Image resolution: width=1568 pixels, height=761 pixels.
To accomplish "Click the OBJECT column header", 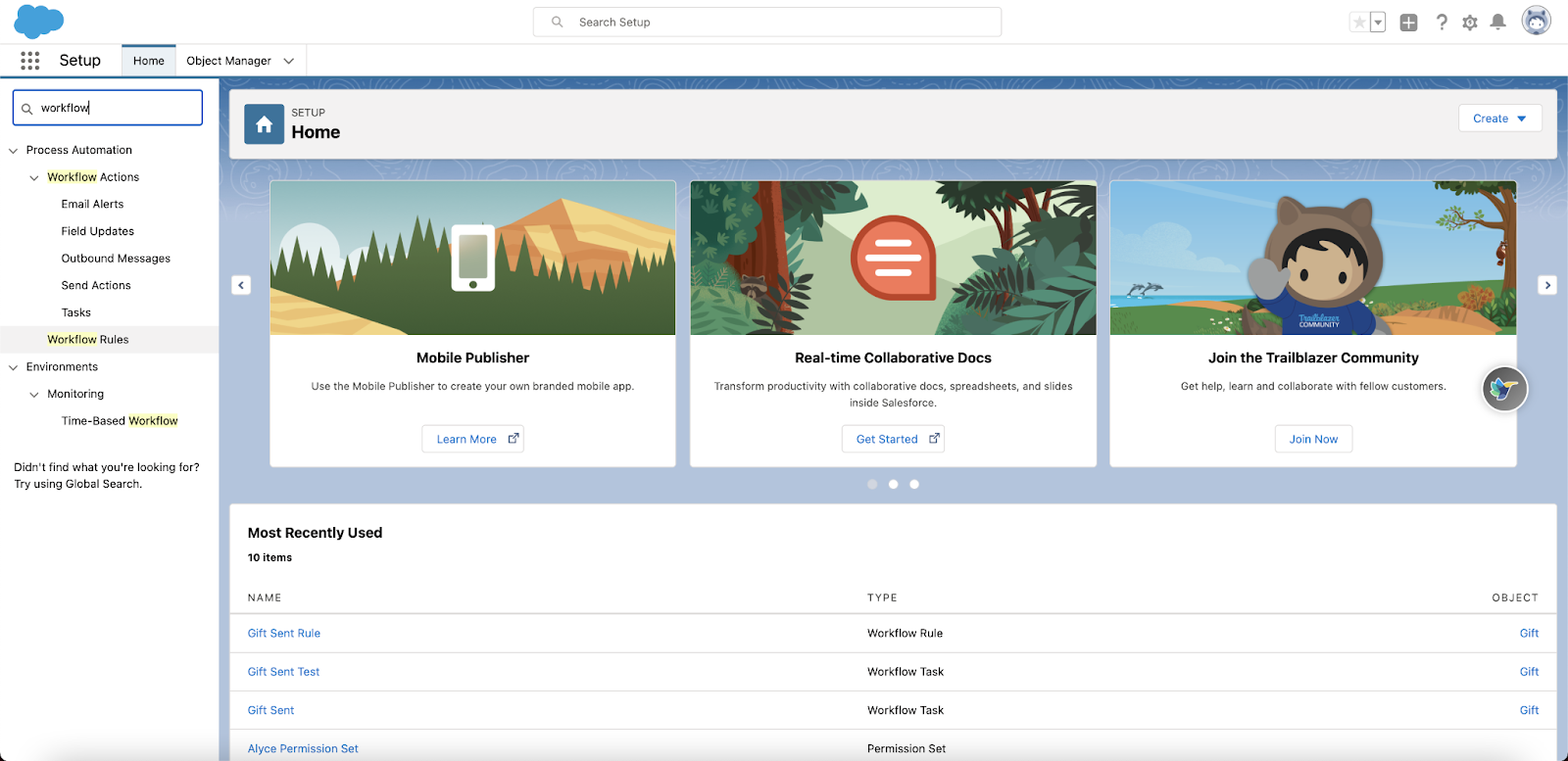I will pyautogui.click(x=1515, y=597).
